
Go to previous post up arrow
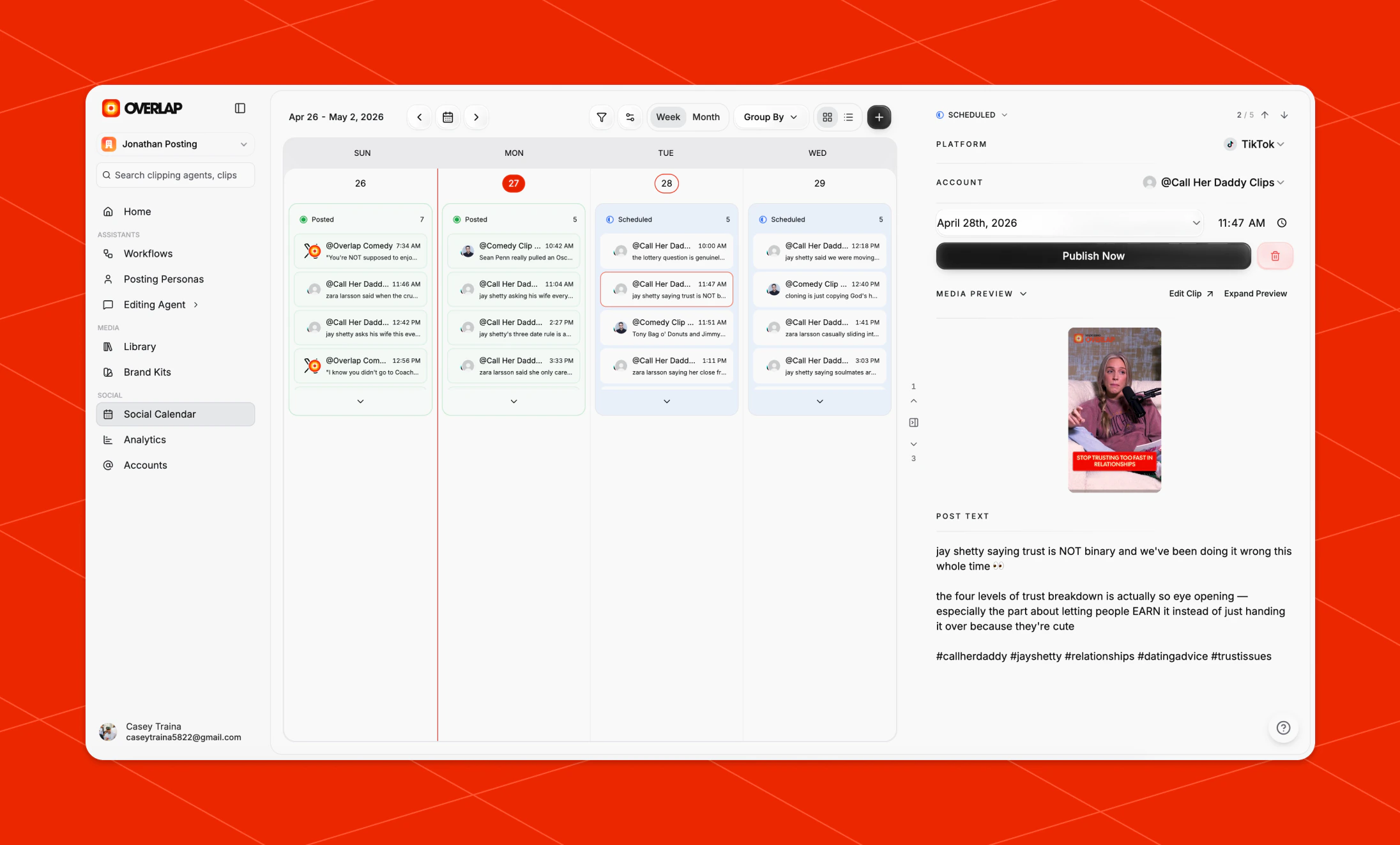click(1265, 115)
